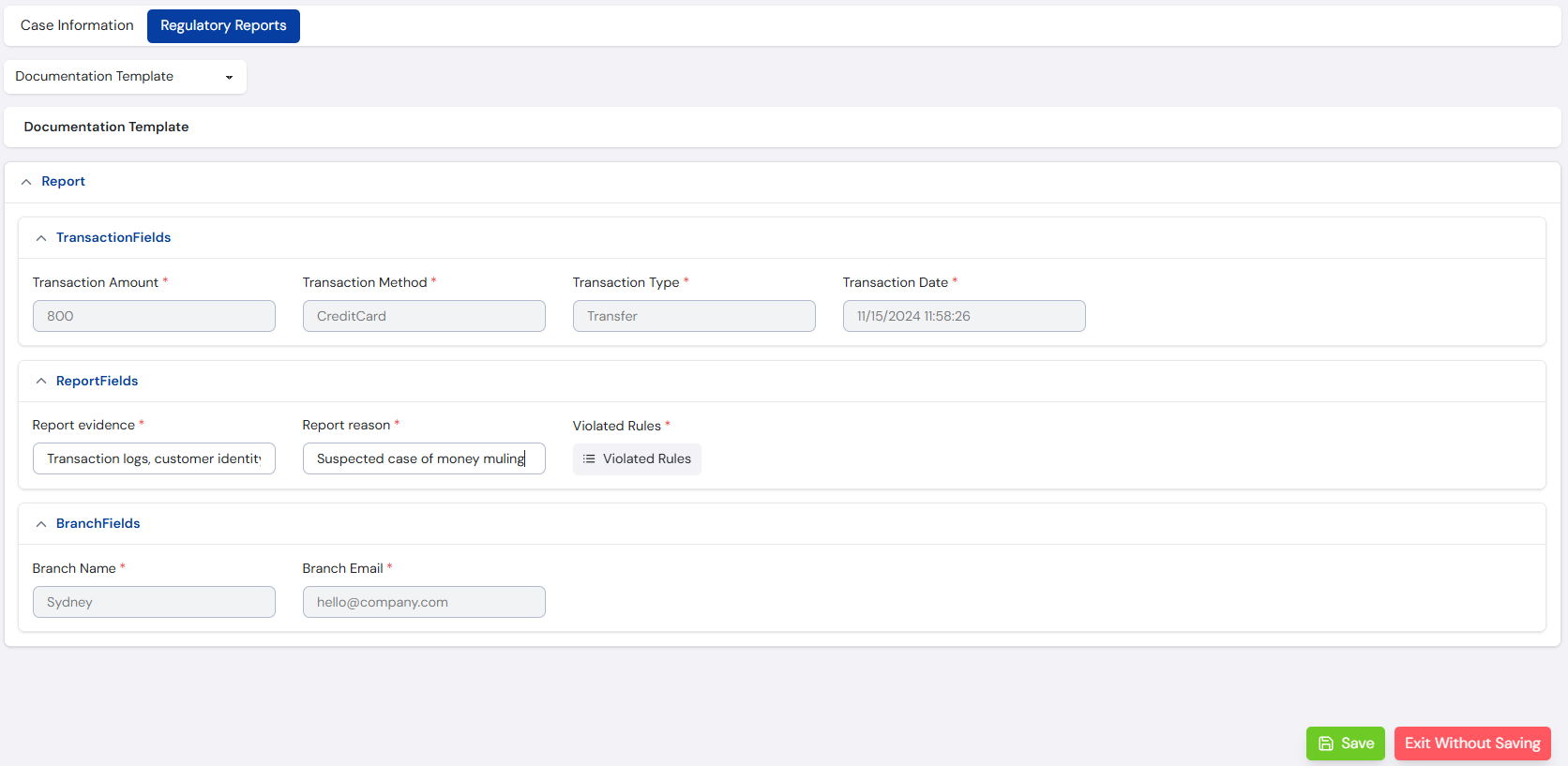Click the Branch Name field

(x=154, y=602)
